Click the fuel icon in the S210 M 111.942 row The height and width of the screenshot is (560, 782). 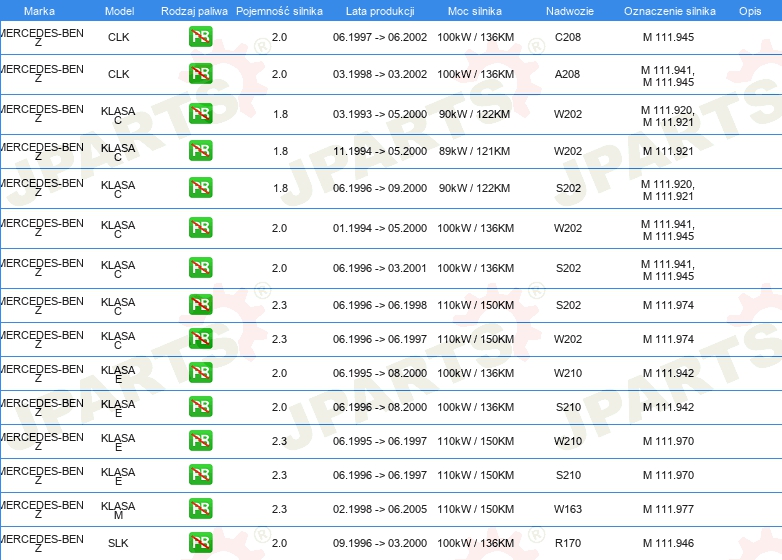coord(200,406)
